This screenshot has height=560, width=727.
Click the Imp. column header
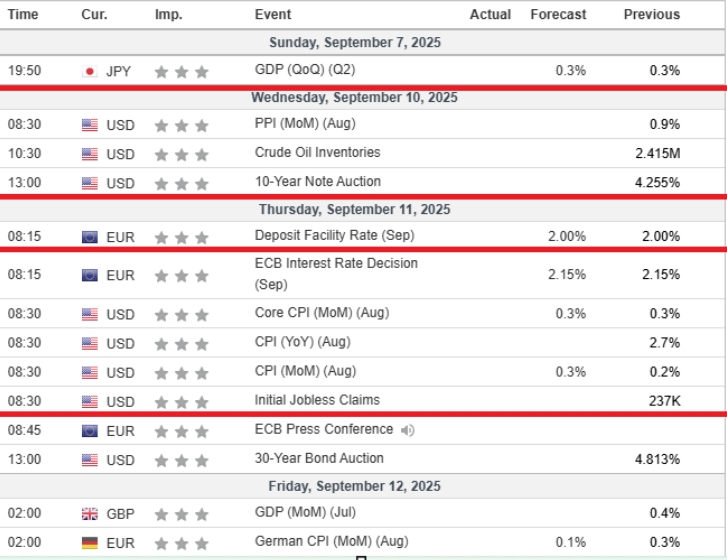[168, 14]
